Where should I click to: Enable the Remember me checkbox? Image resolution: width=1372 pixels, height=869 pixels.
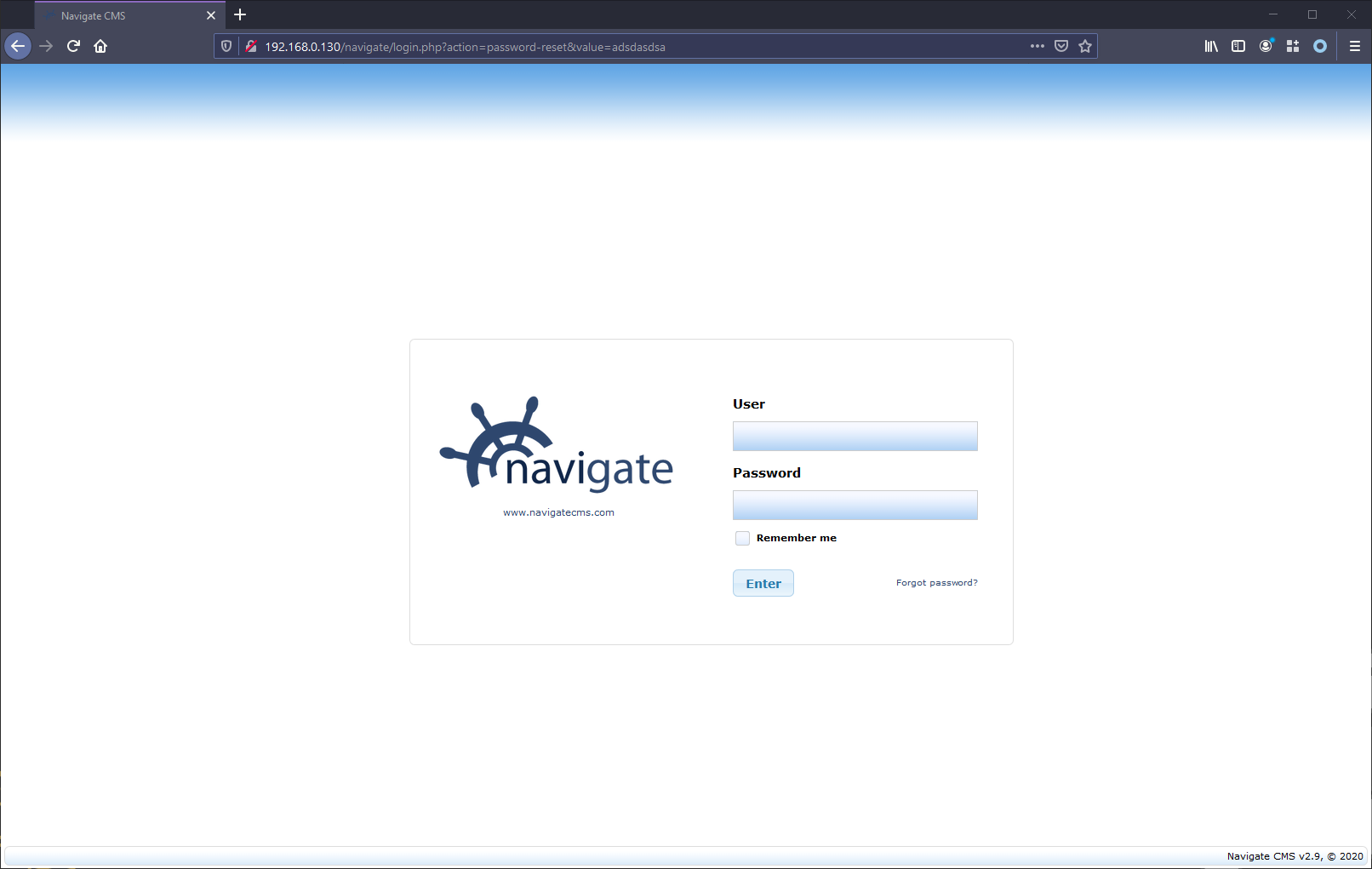pyautogui.click(x=743, y=538)
